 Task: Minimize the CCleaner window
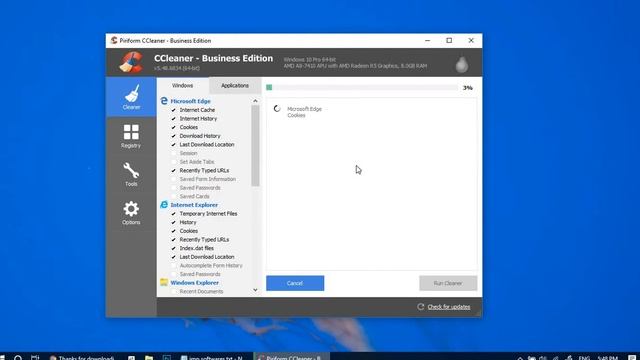click(x=427, y=40)
